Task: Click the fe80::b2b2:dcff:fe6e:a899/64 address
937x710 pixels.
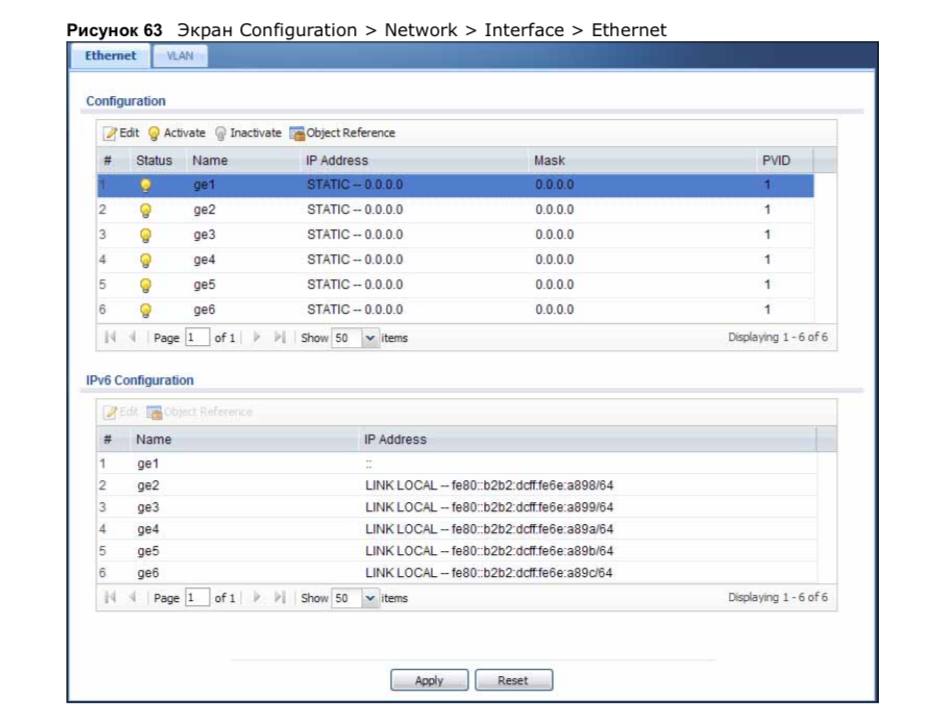Action: tap(532, 507)
